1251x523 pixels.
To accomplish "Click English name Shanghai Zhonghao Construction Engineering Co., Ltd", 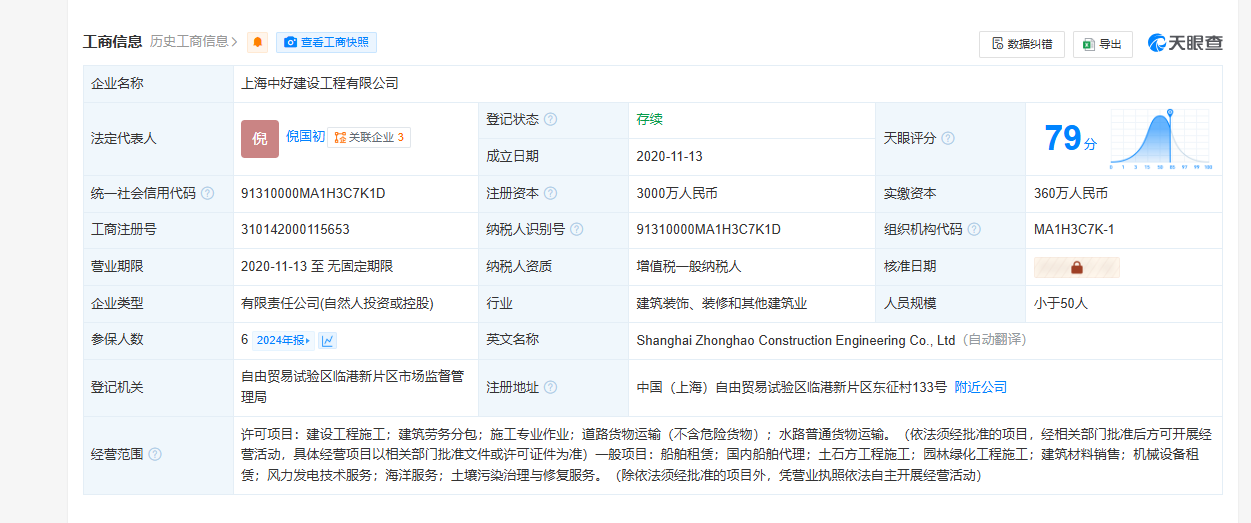I will click(x=796, y=340).
